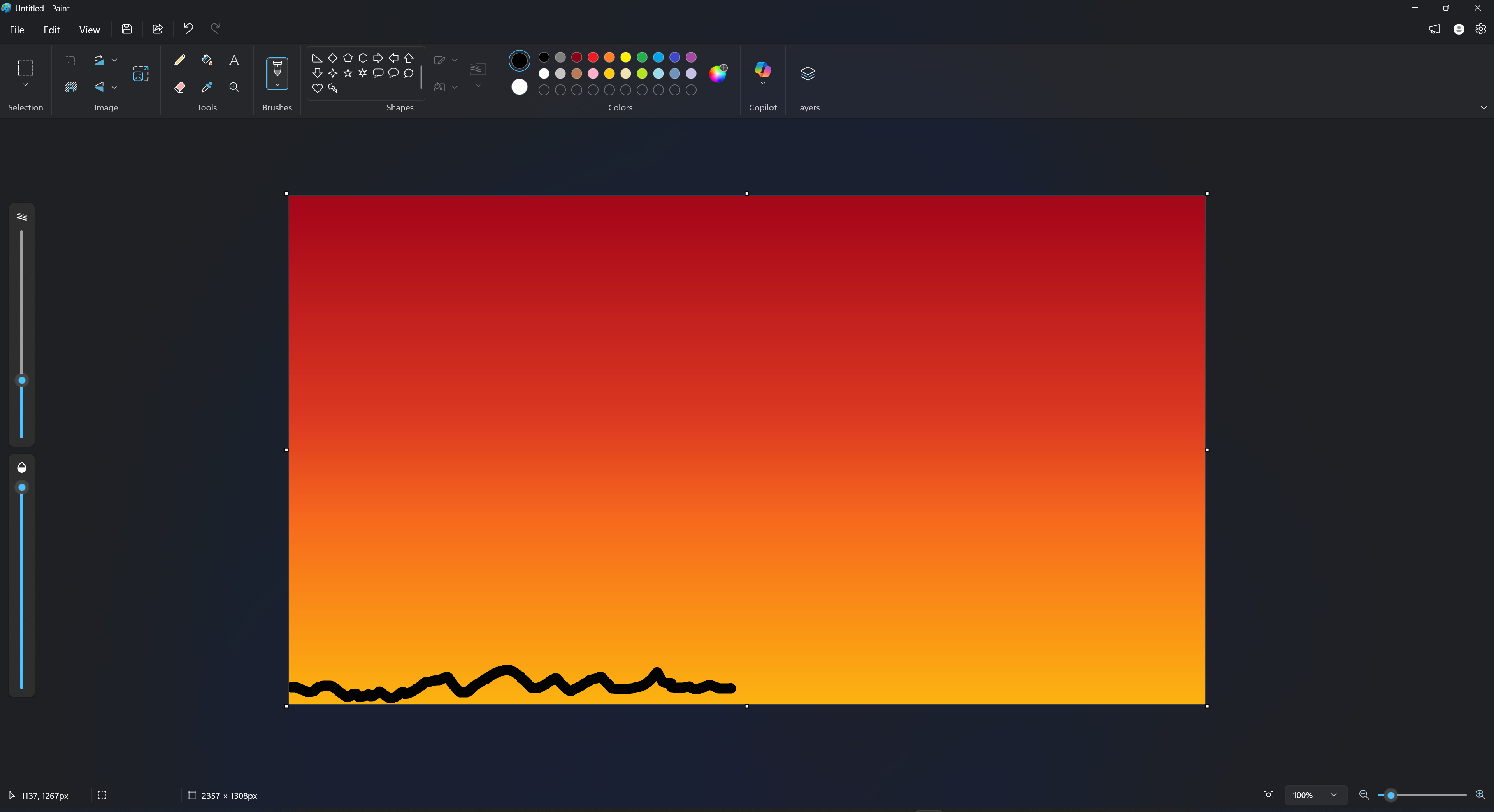Image resolution: width=1494 pixels, height=812 pixels.
Task: Open the File menu
Action: (x=17, y=30)
